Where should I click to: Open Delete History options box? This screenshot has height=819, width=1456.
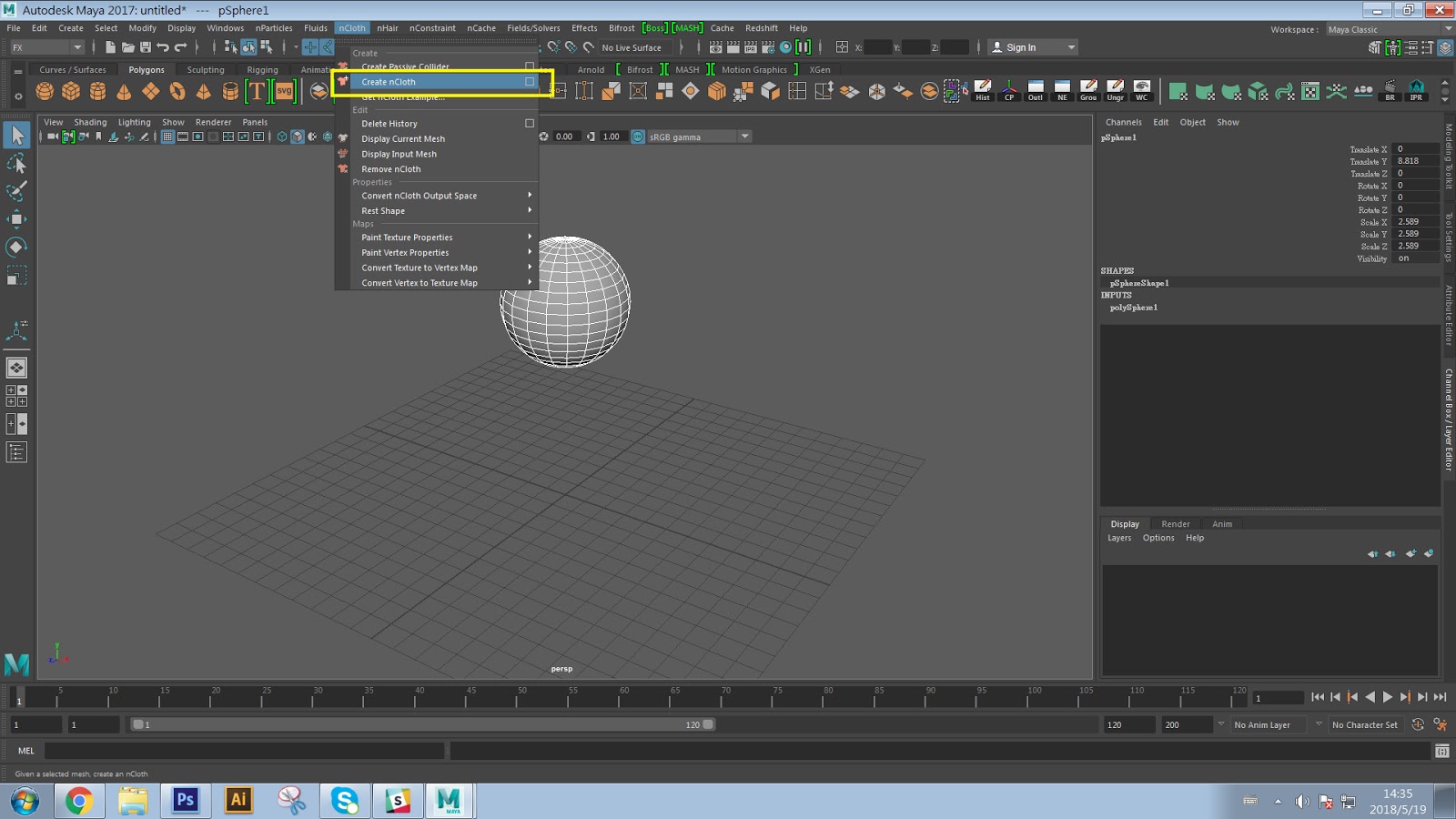point(530,124)
